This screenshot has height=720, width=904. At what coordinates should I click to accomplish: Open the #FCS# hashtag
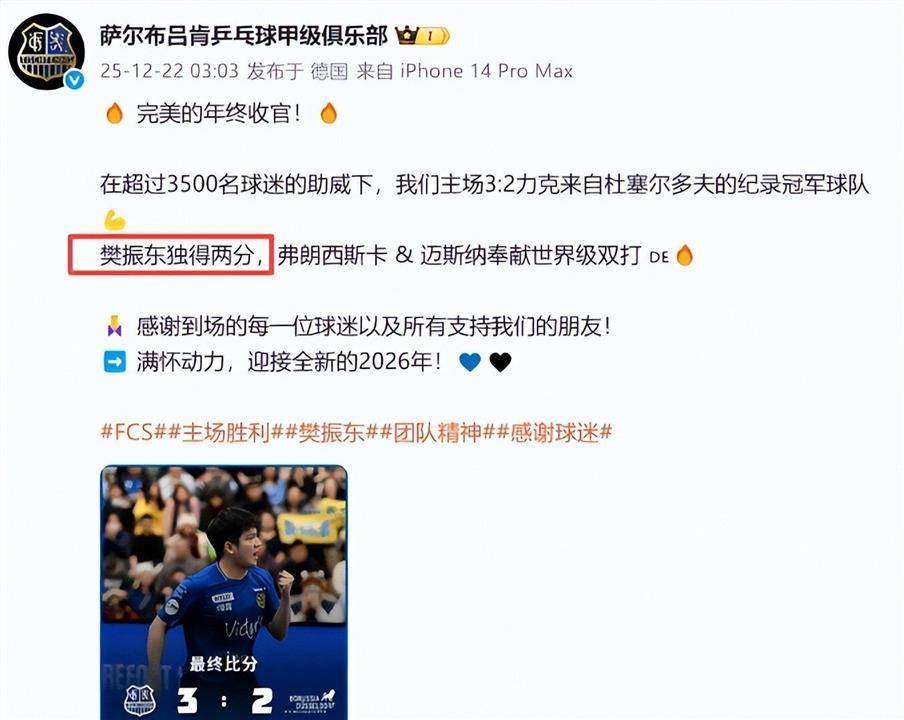[x=133, y=432]
